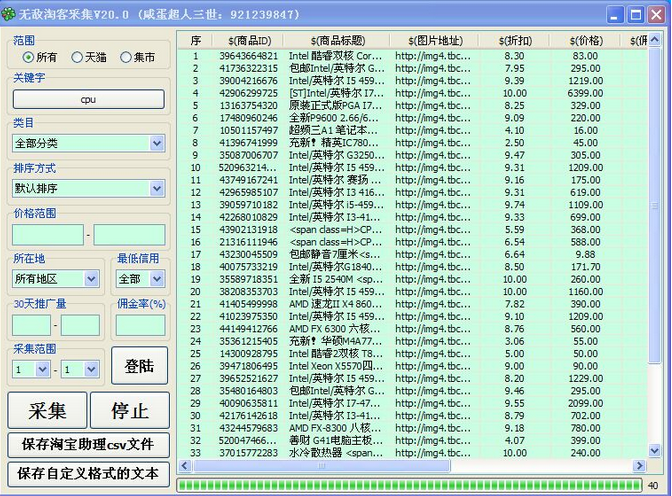Select the 所有 range radio button
Image resolution: width=672 pixels, height=496 pixels.
(28, 57)
